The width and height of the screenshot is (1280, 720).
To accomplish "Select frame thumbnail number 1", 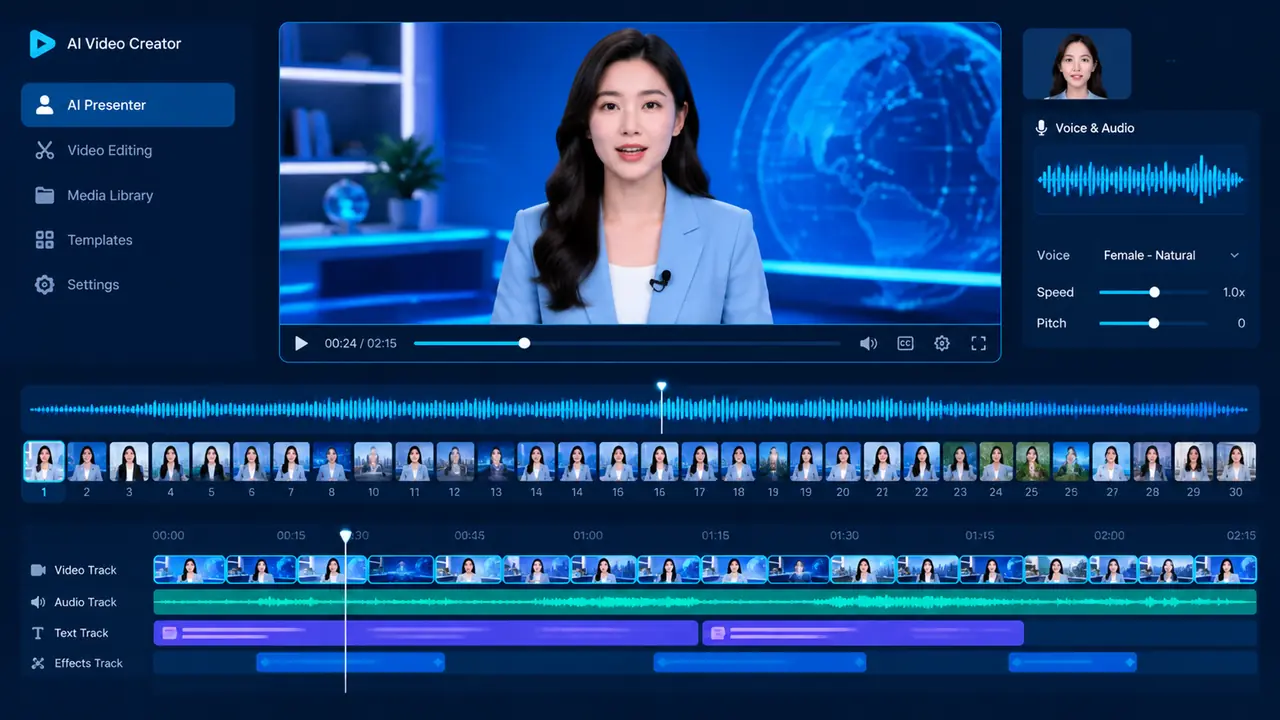I will point(44,462).
